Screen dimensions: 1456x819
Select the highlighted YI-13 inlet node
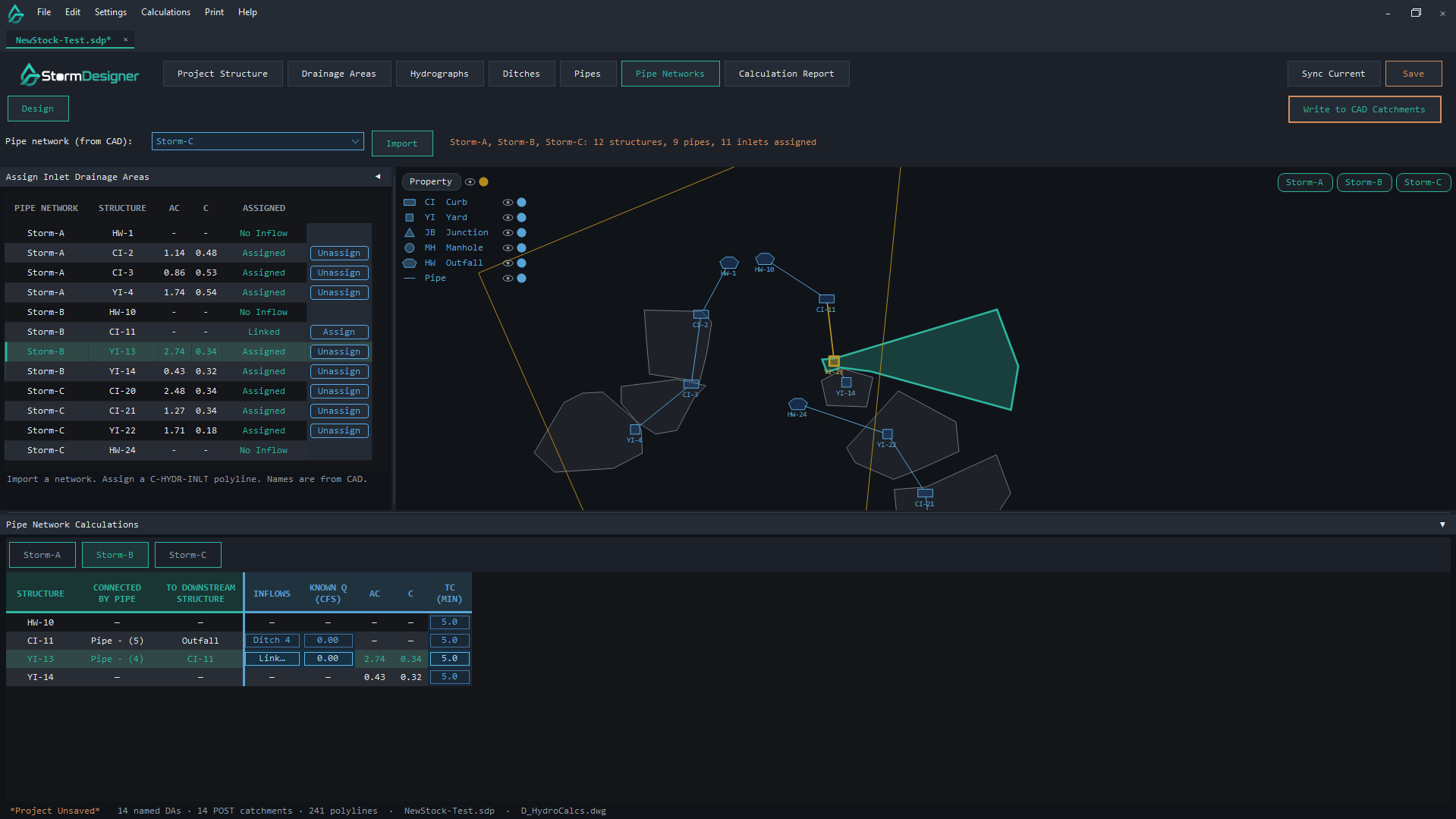834,361
